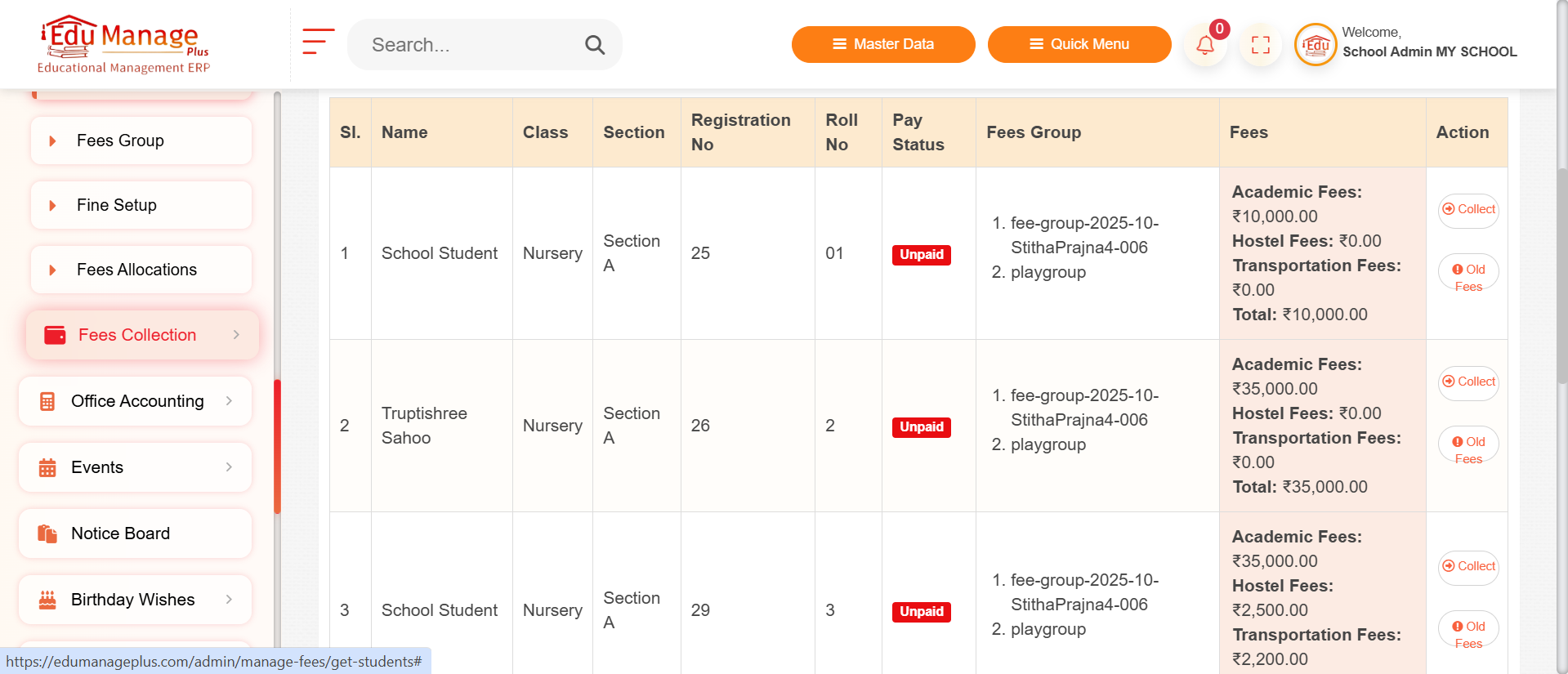Open the Office Accounting menu item
Image resolution: width=1568 pixels, height=674 pixels.
point(135,401)
